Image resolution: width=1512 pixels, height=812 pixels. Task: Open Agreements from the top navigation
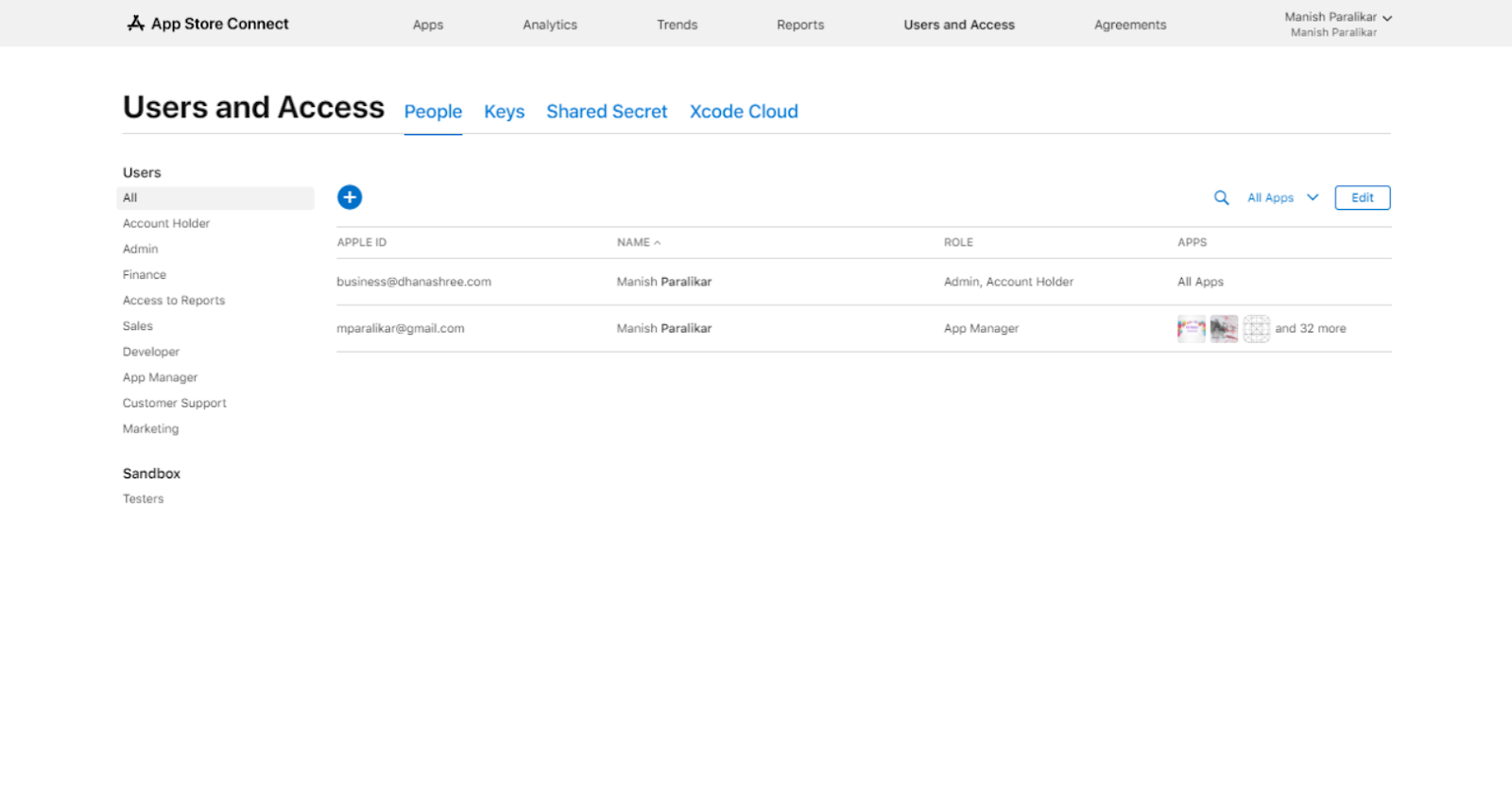click(1130, 25)
